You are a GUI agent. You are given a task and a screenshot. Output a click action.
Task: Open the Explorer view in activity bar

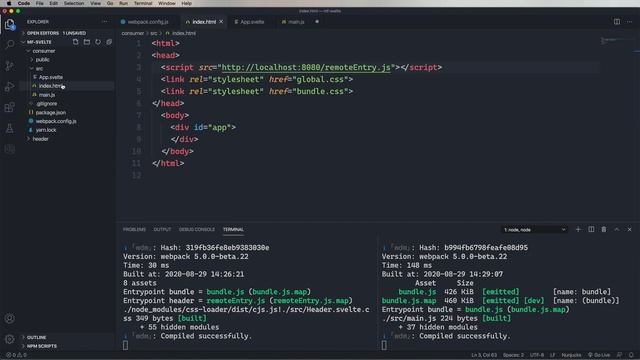[x=10, y=24]
